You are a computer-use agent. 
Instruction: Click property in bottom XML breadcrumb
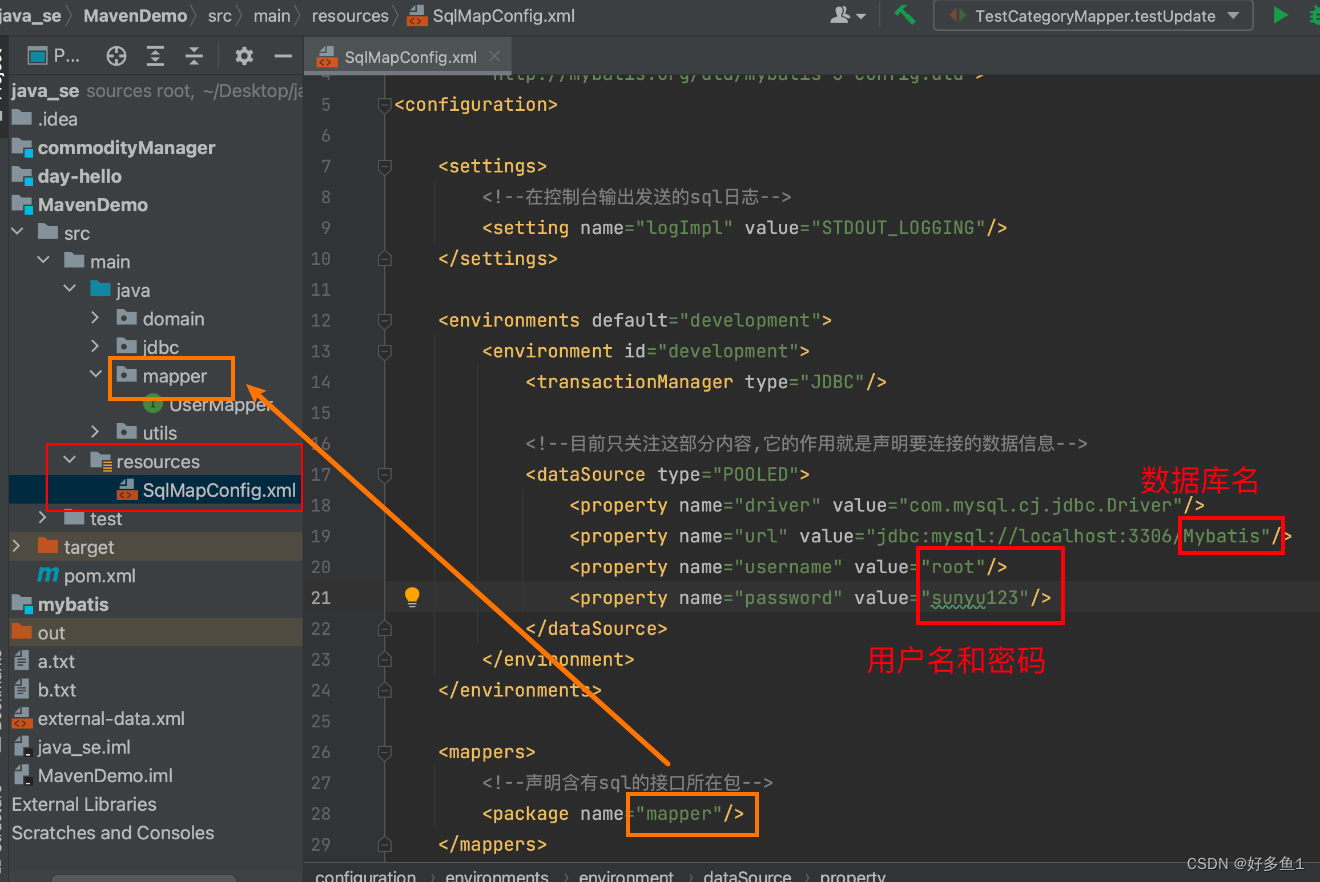852,875
